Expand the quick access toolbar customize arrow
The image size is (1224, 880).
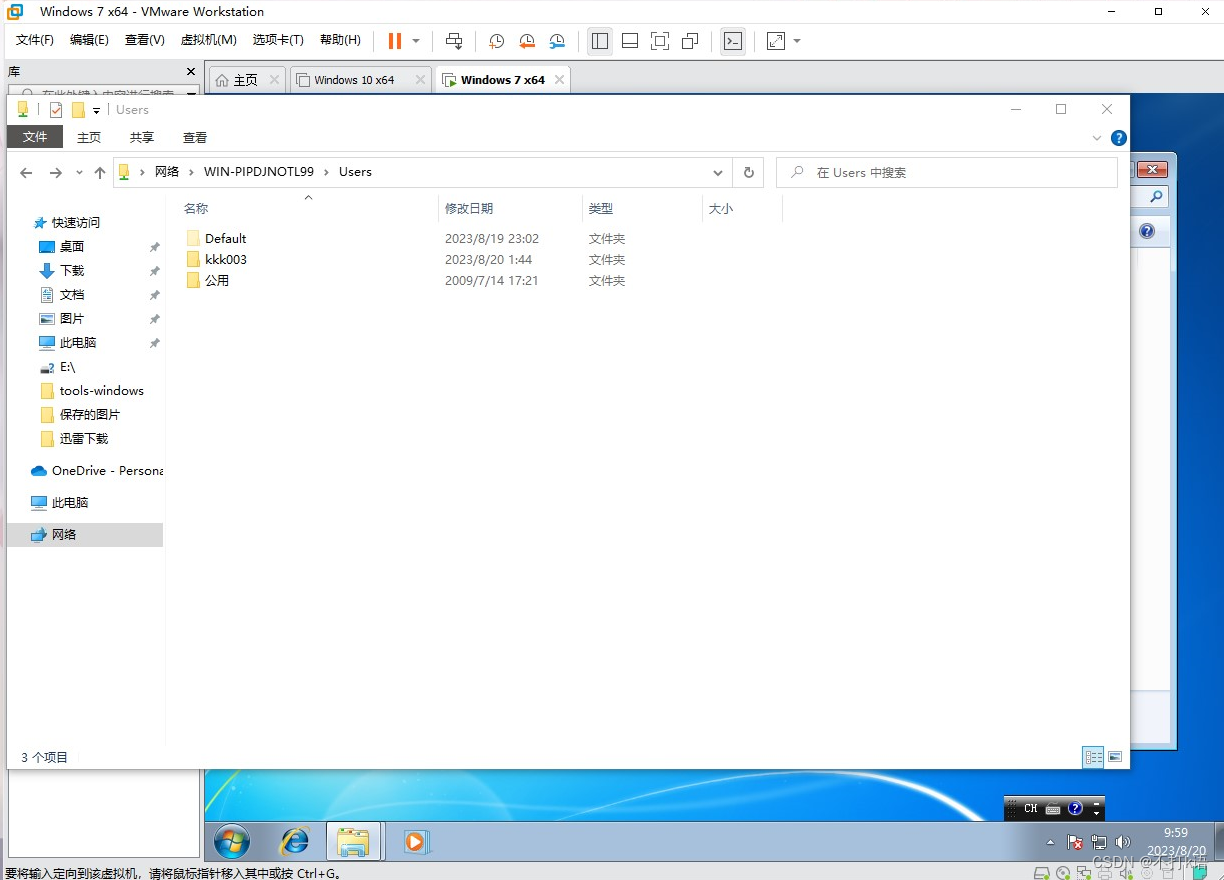[96, 111]
